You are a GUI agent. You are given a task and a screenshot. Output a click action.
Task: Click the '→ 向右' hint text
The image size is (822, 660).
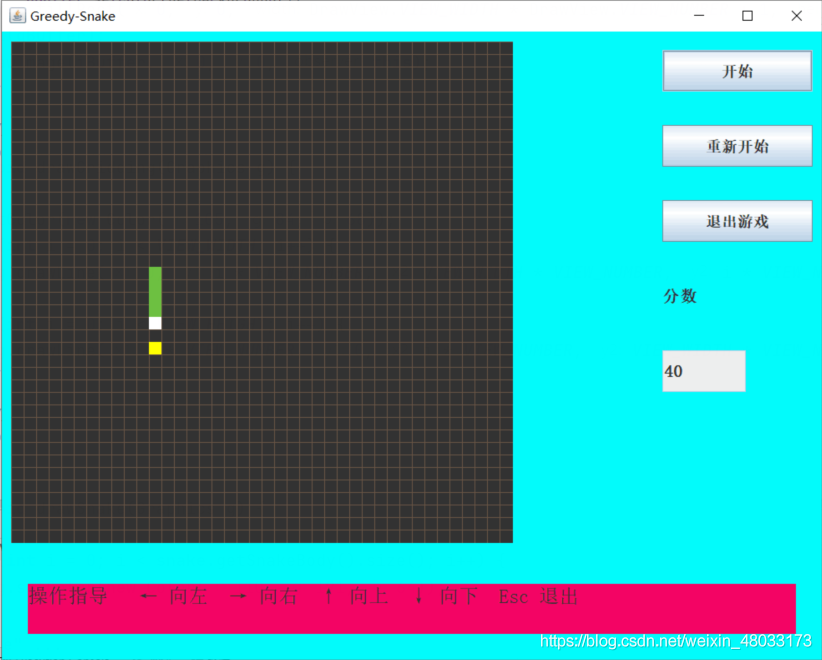pyautogui.click(x=264, y=597)
